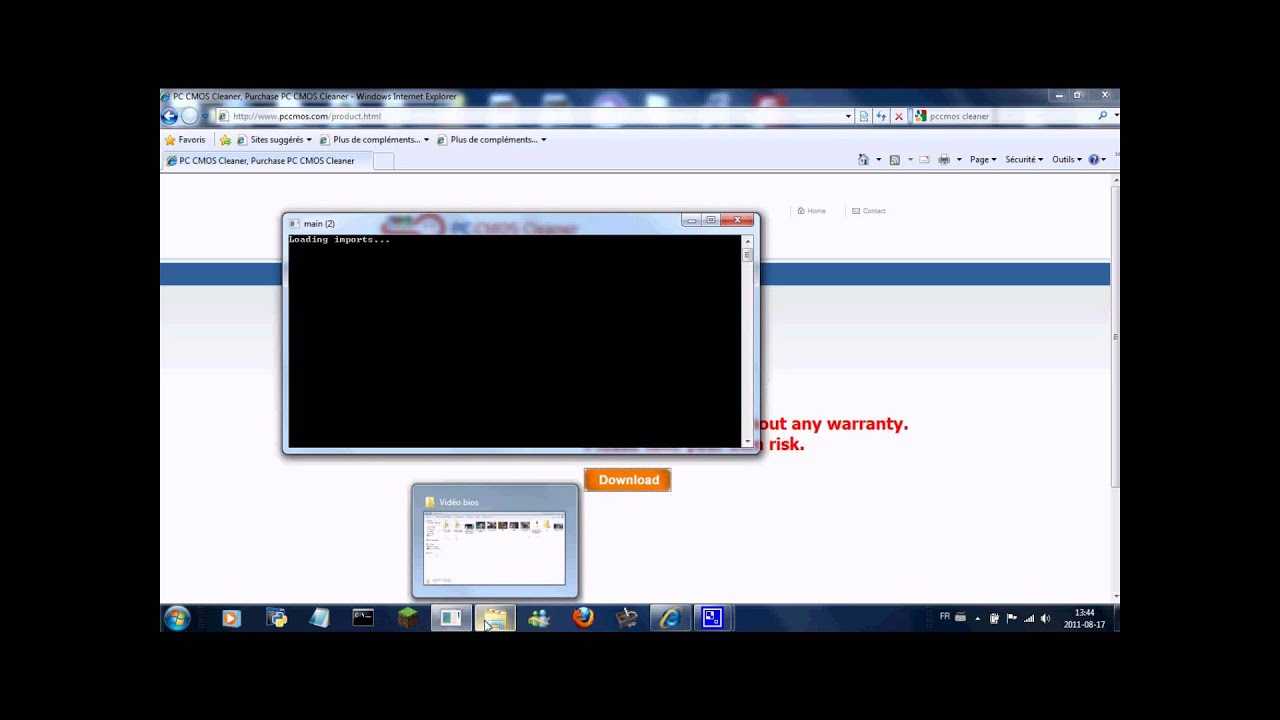Click the read mail icon in command bar
The height and width of the screenshot is (720, 1280).
tap(924, 160)
